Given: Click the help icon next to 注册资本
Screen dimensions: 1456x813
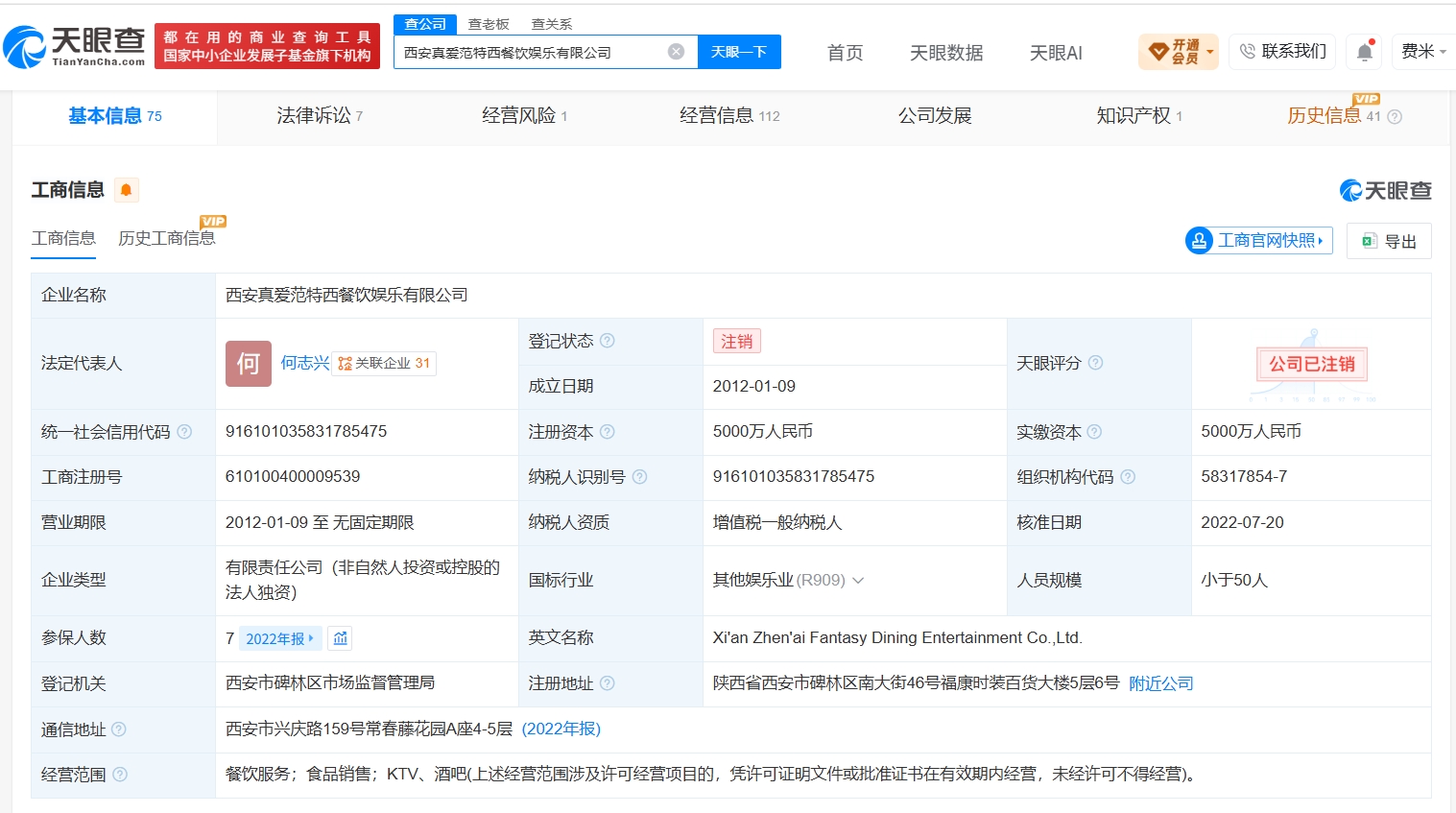Looking at the screenshot, I should point(608,432).
